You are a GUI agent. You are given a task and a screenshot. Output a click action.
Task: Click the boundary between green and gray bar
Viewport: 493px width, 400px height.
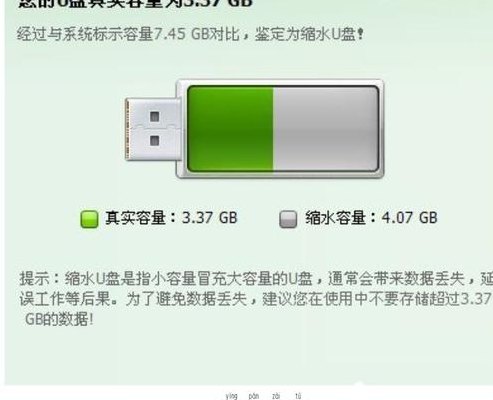click(x=273, y=129)
